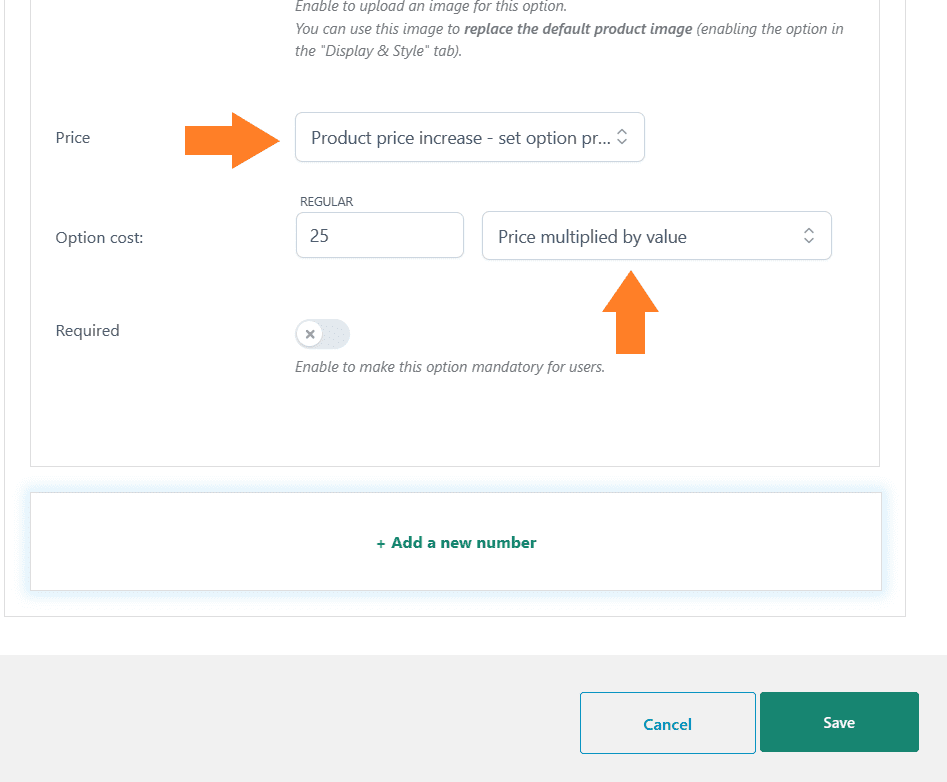Click the chevron arrows on Price dropdown

point(621,136)
